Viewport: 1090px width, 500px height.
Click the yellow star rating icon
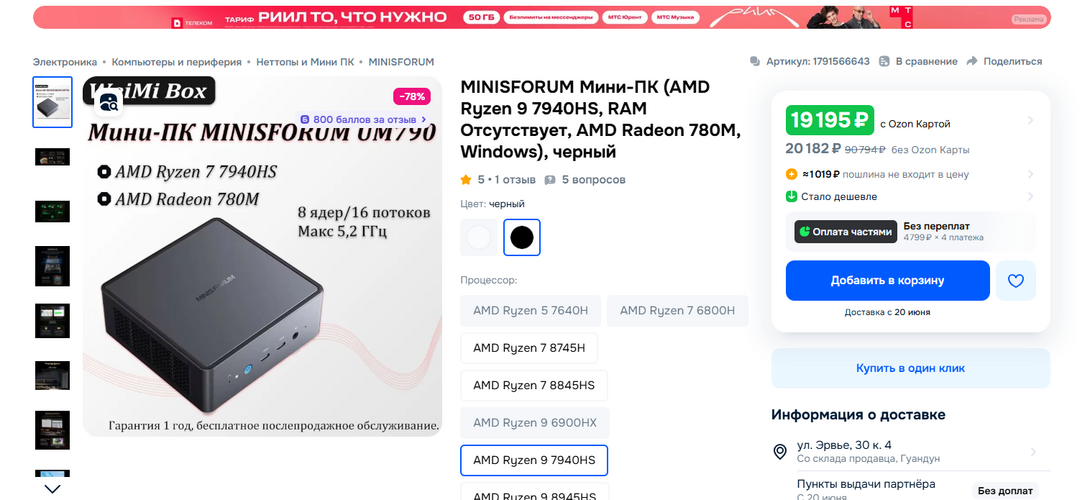click(466, 180)
